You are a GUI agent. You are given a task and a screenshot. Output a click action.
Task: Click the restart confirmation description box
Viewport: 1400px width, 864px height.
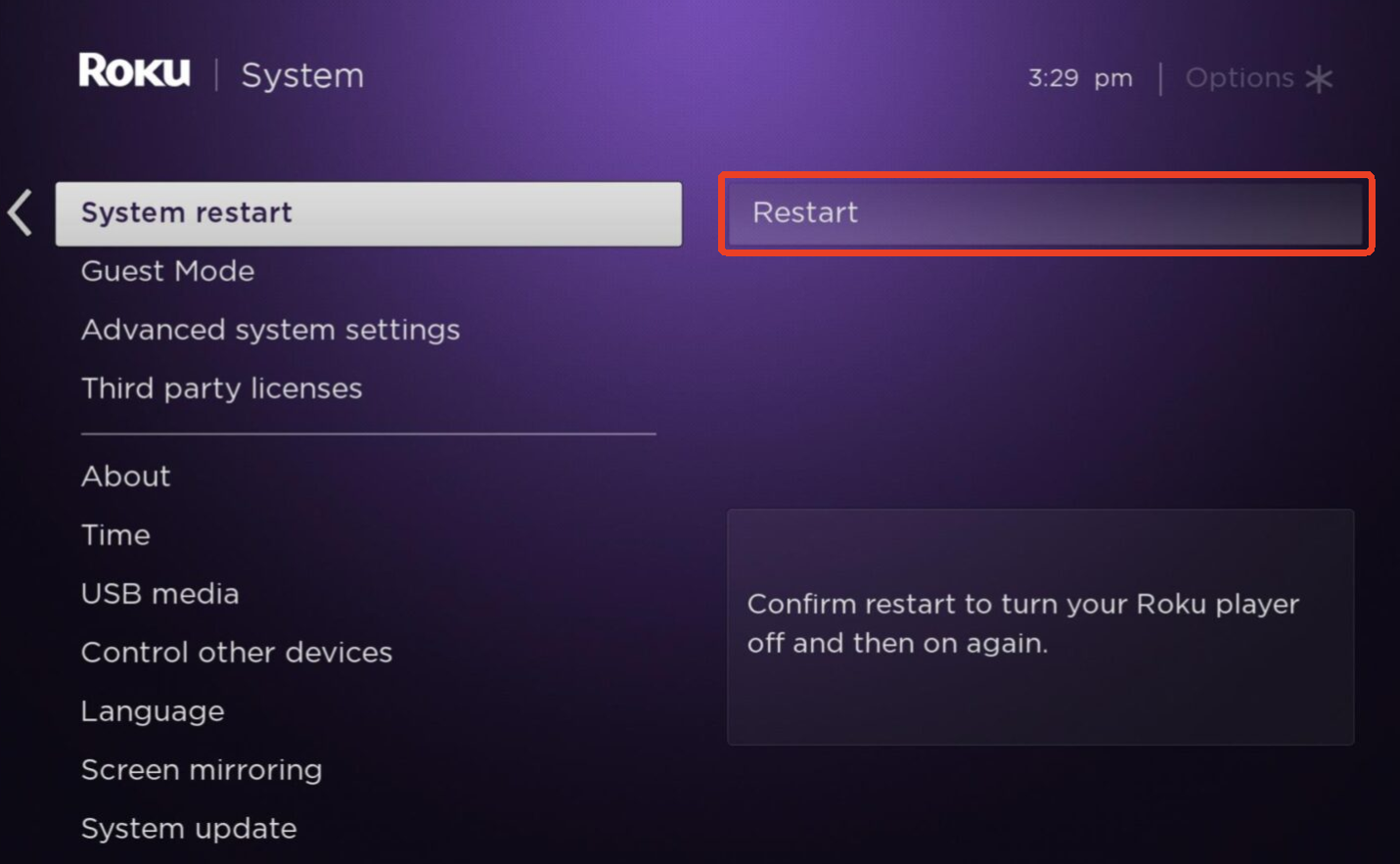(1040, 627)
